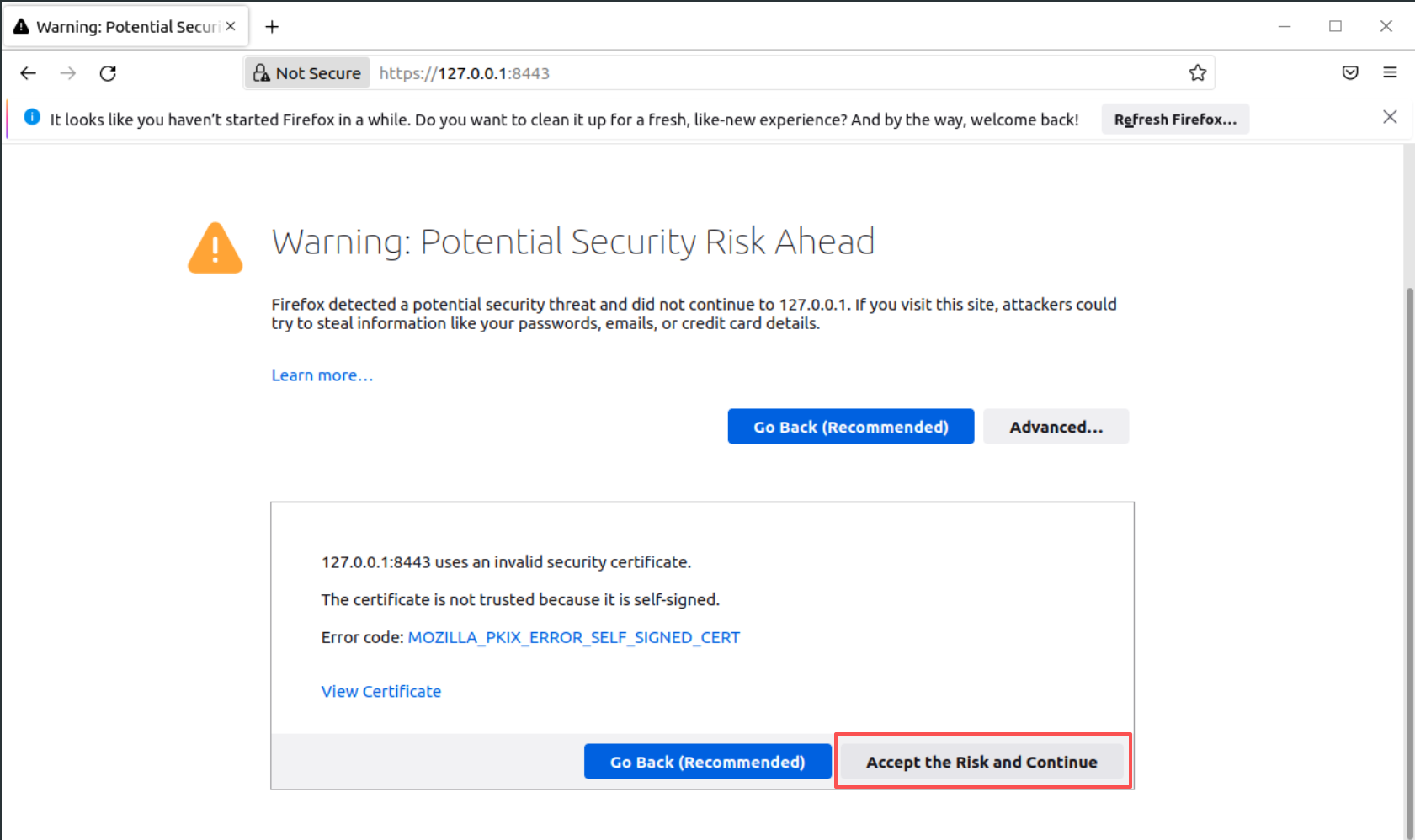Maximize the Firefox window
The height and width of the screenshot is (840, 1415).
click(1335, 26)
